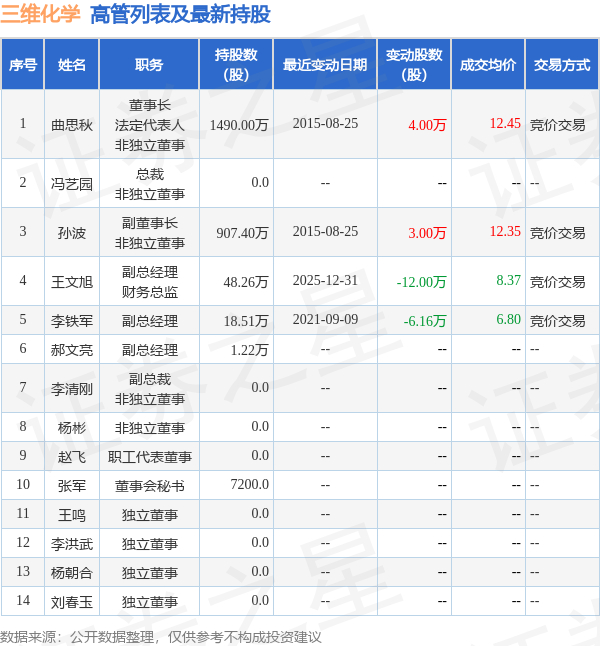Screen dimensions: 600x646
Task: Click the 董事会秘书 position cell
Action: click(150, 486)
